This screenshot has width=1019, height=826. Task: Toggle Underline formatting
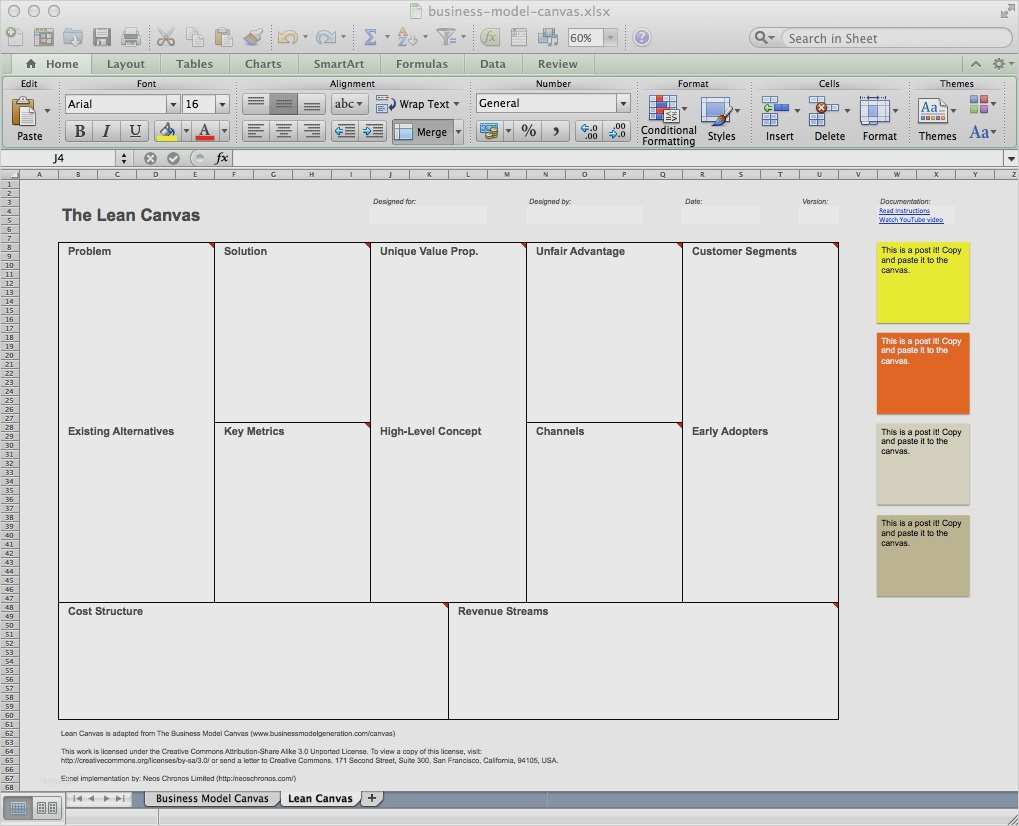pos(135,131)
